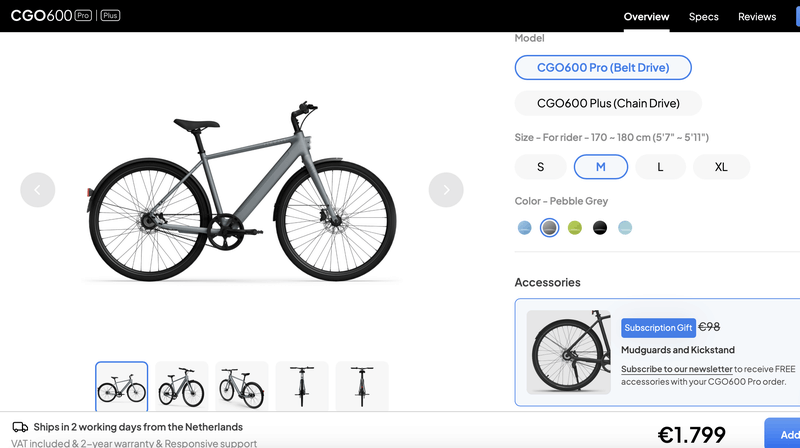Click the Accessories heading
Viewport: 800px width, 448px height.
[547, 283]
